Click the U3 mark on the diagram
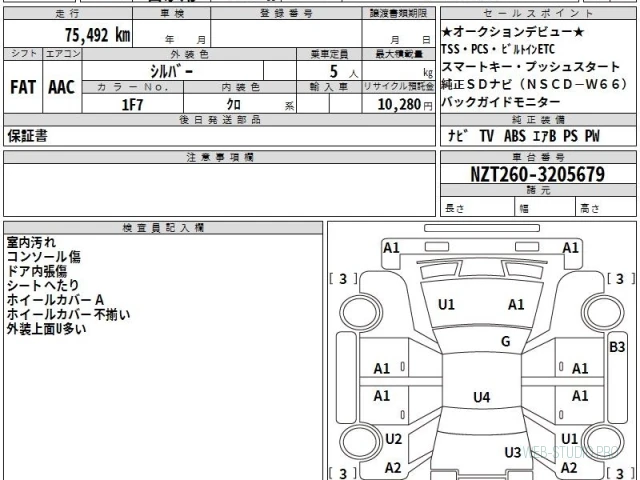The image size is (640, 480). coord(513,453)
